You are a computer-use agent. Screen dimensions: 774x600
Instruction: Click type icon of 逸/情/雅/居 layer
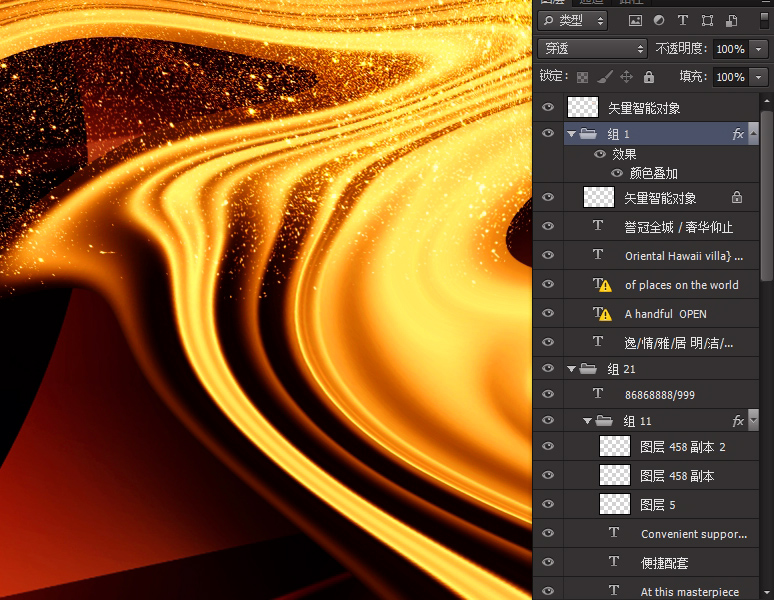point(598,341)
